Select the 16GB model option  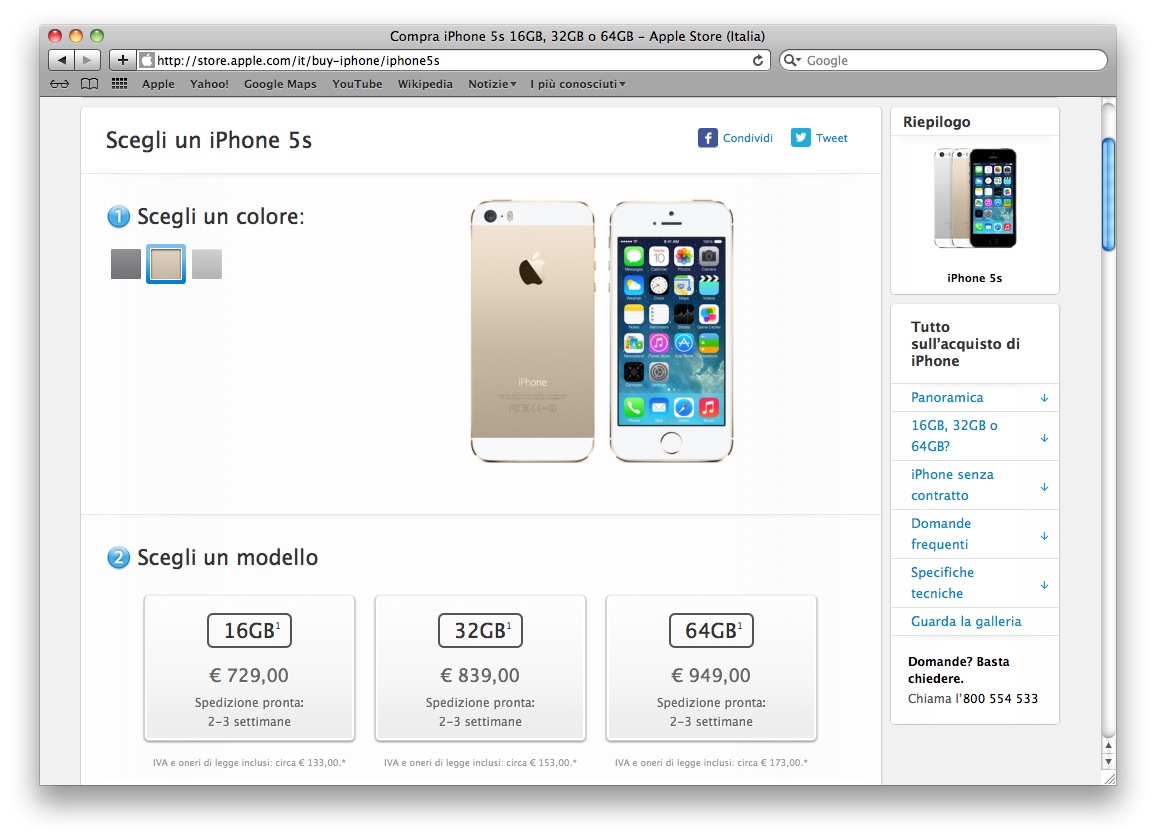(249, 668)
